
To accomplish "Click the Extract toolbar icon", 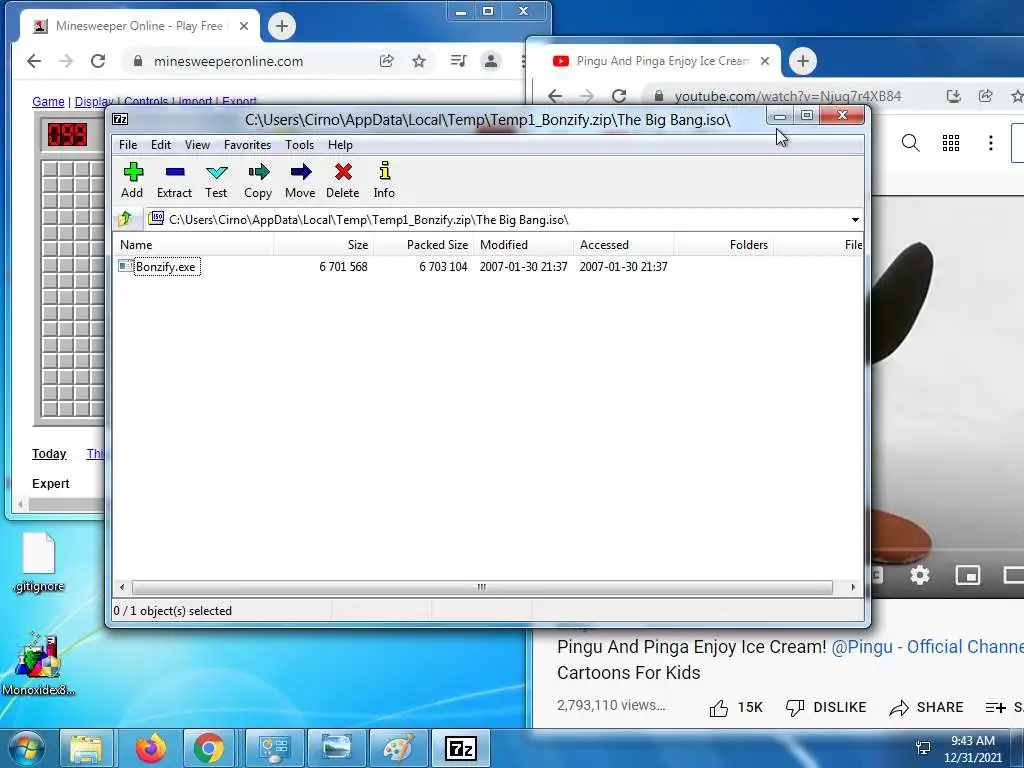I will click(174, 180).
